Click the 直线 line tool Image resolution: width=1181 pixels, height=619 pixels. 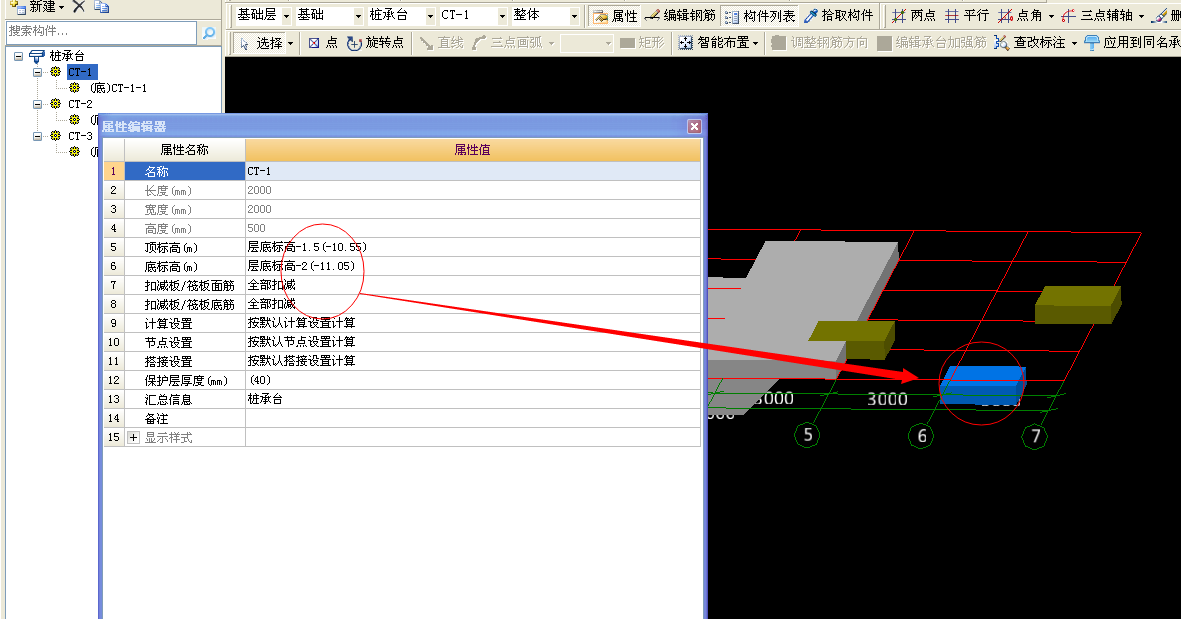click(x=441, y=43)
